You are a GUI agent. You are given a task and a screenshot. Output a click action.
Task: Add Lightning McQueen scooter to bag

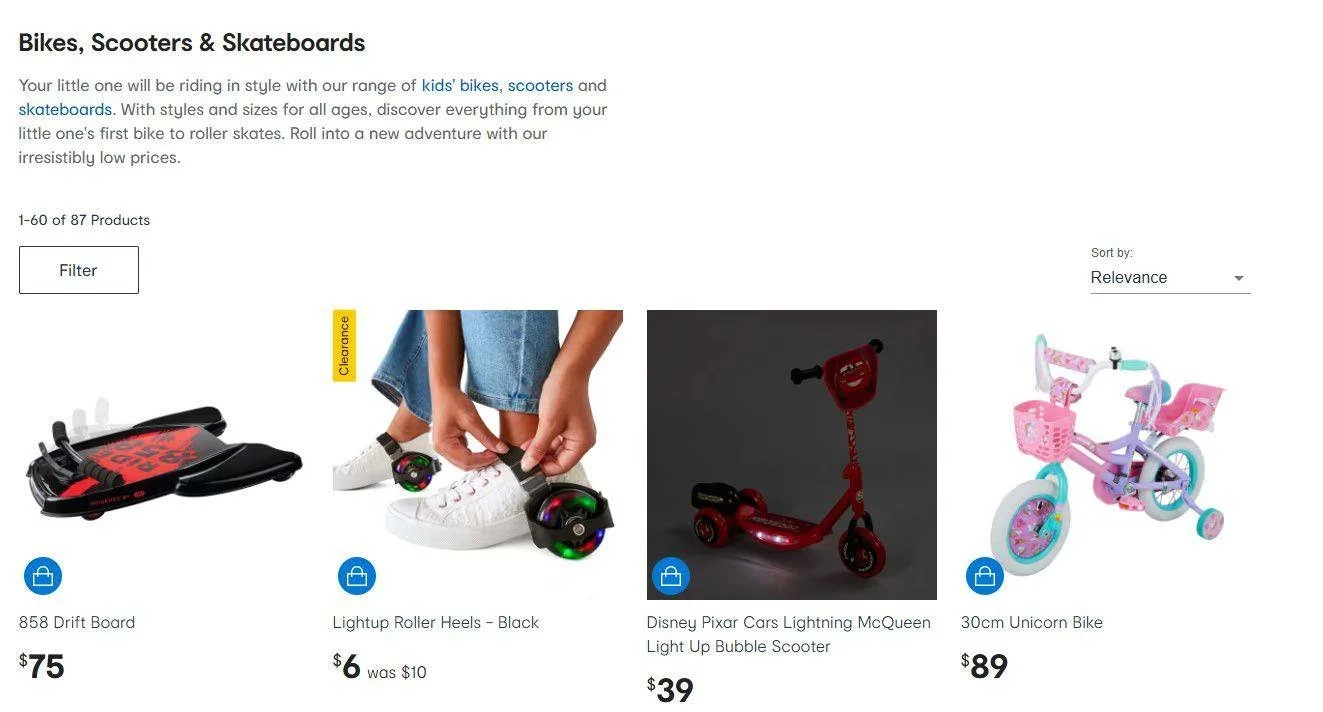click(x=671, y=576)
